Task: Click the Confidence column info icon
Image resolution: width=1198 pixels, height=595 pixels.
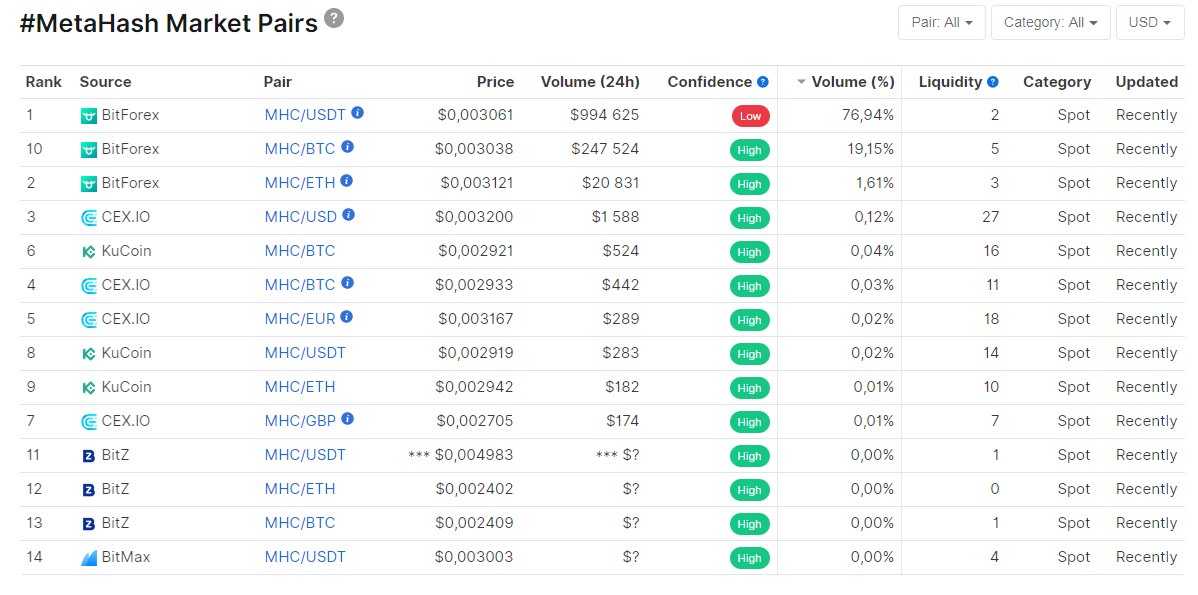Action: 763,82
